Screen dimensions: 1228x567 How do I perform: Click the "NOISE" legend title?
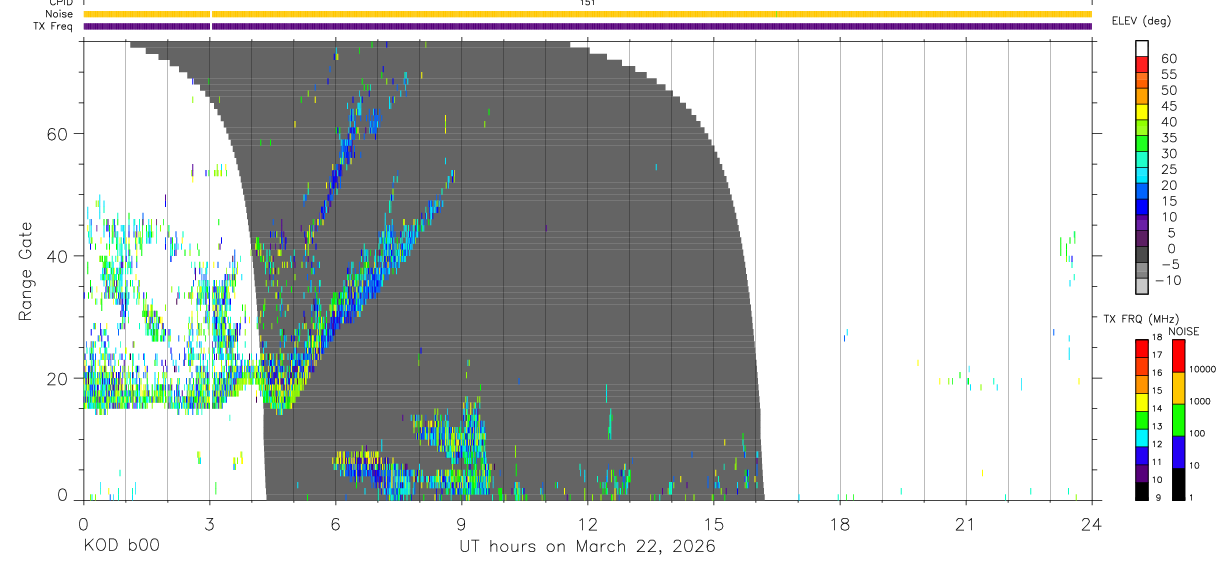tap(1183, 331)
